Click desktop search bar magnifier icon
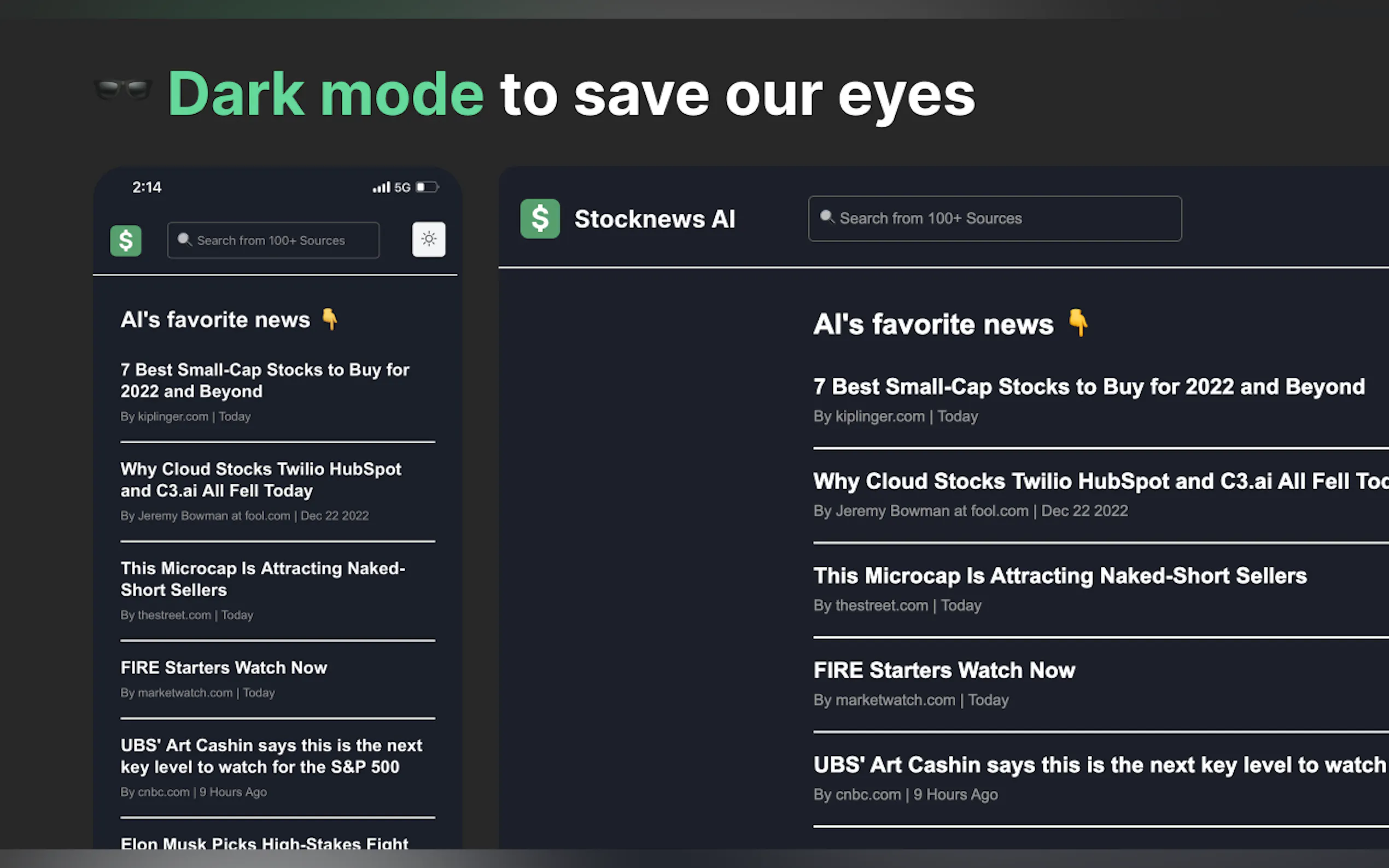 (826, 217)
